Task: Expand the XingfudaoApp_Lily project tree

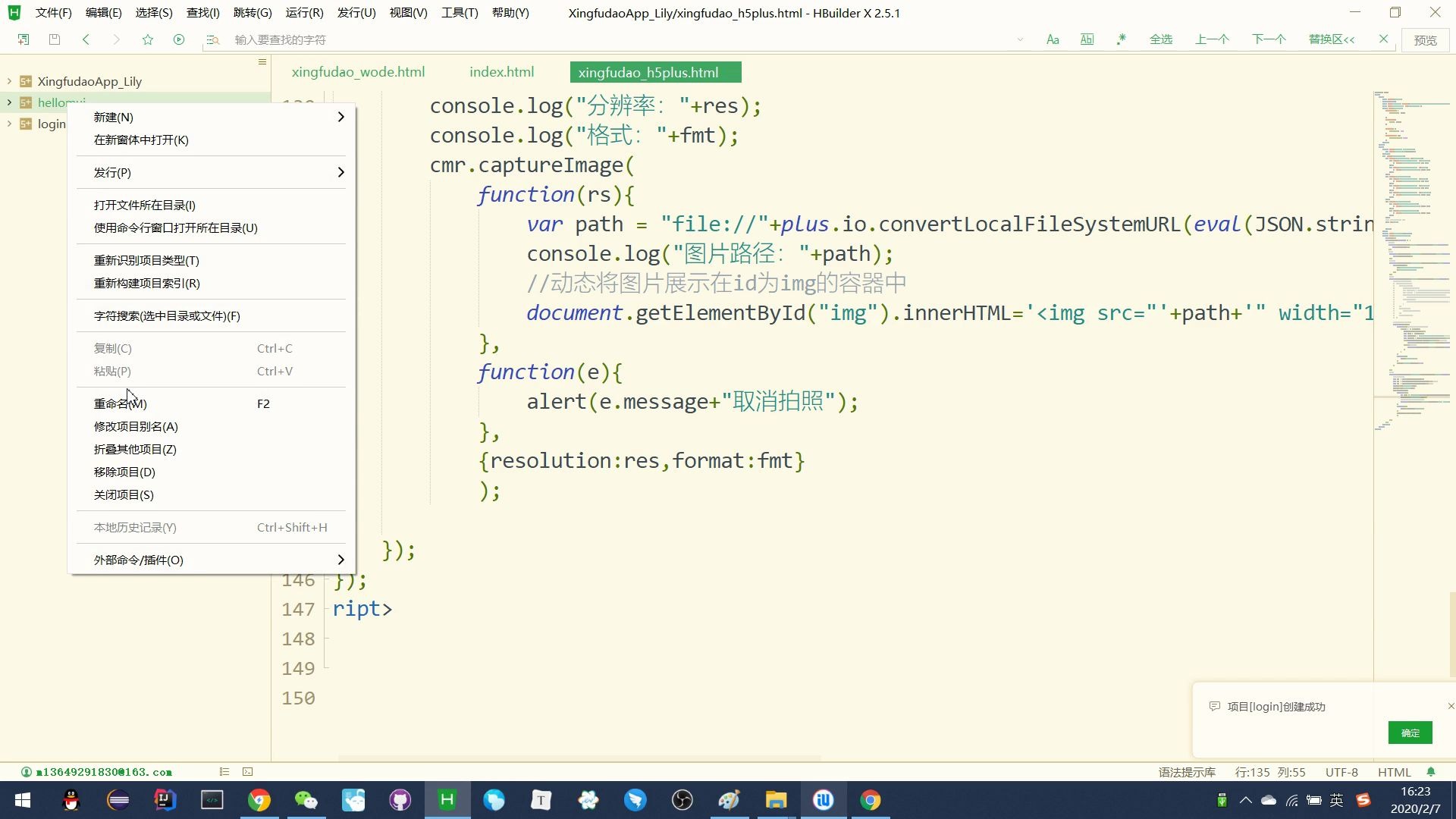Action: coord(9,81)
